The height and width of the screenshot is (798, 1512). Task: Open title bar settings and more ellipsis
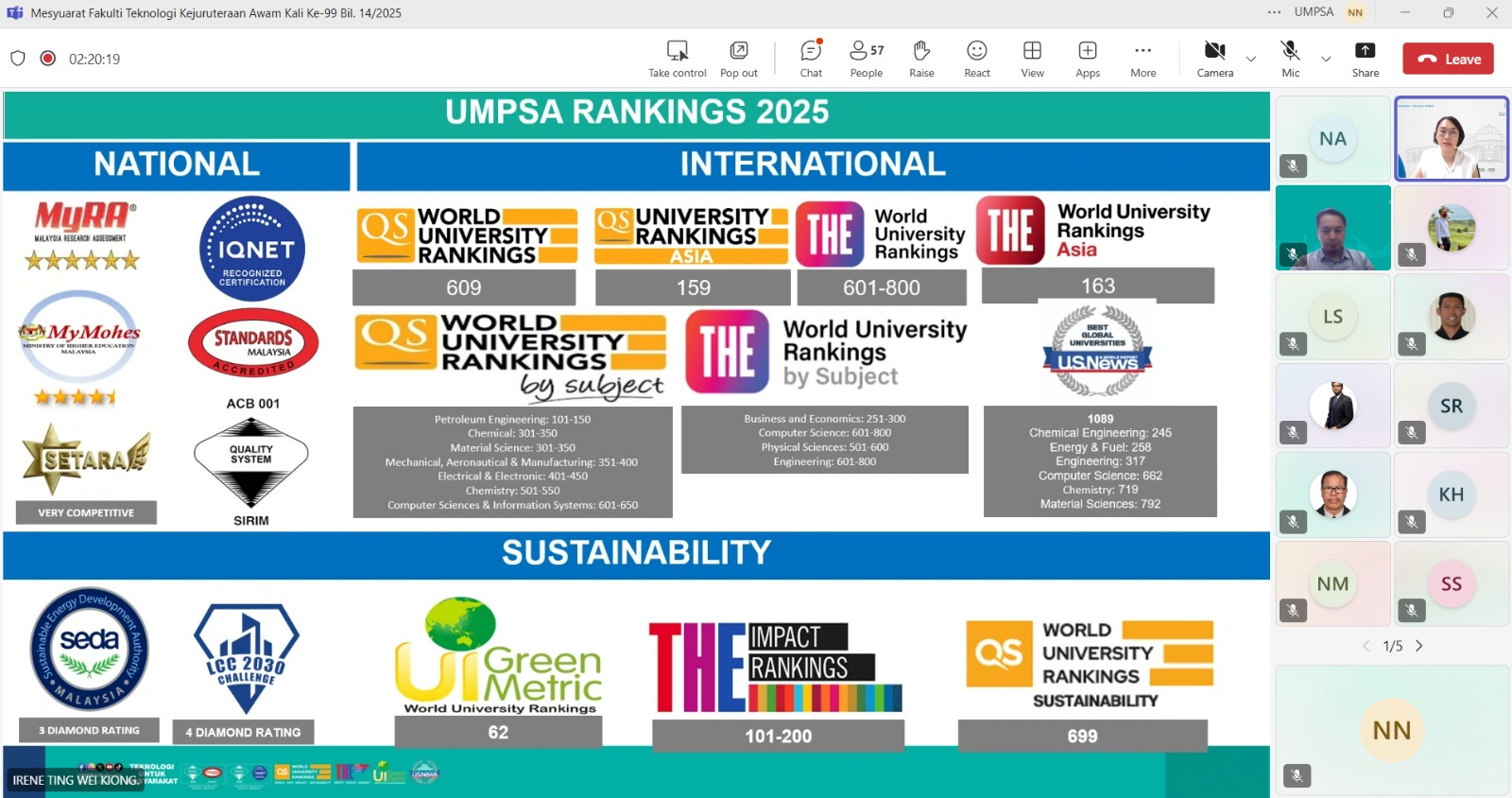tap(1274, 12)
